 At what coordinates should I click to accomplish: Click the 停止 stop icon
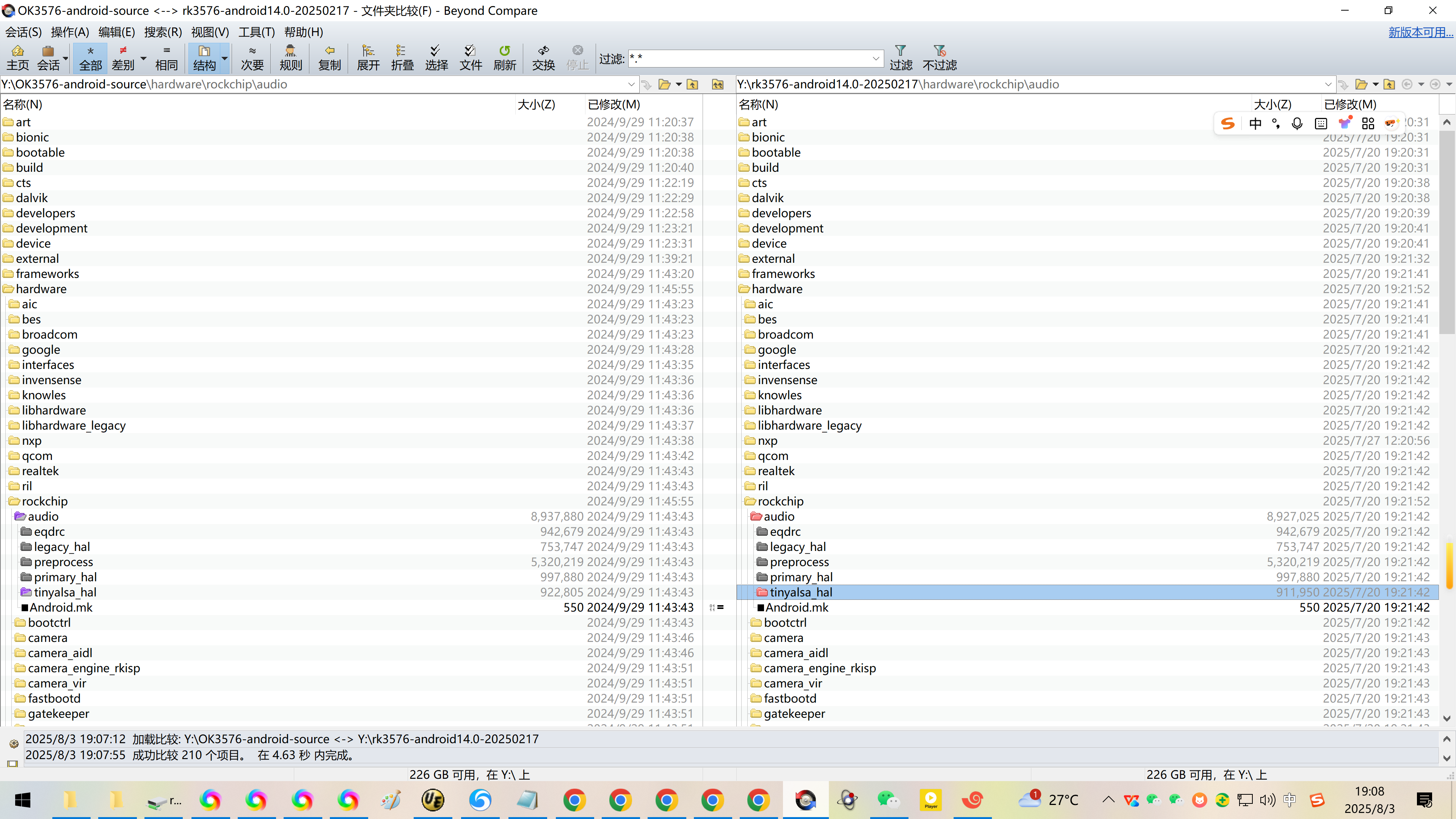(577, 58)
